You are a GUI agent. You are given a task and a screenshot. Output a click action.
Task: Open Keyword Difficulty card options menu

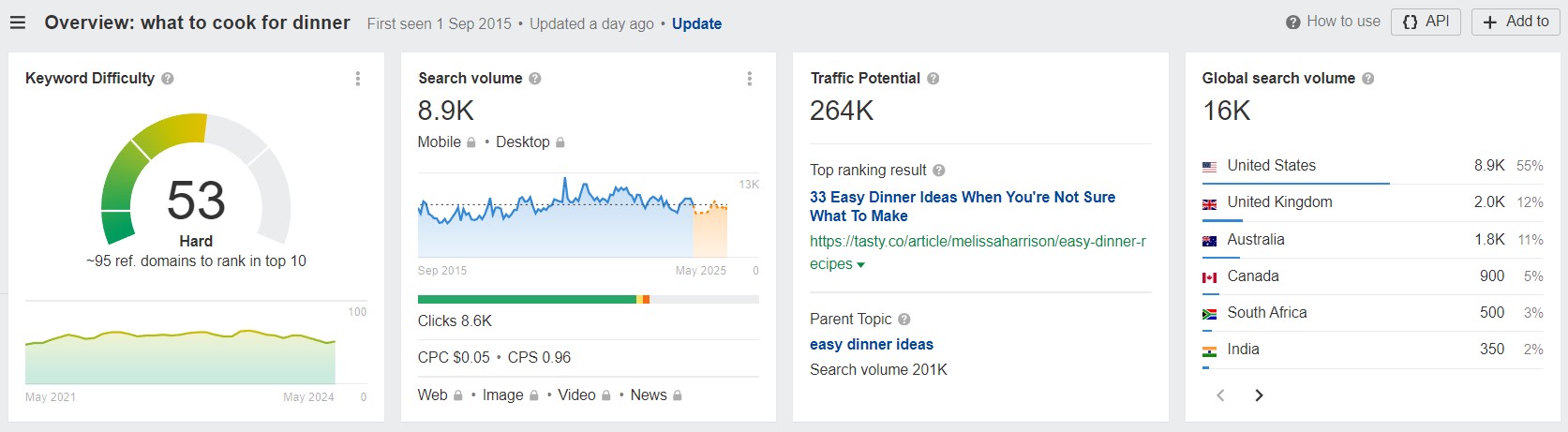pyautogui.click(x=357, y=79)
